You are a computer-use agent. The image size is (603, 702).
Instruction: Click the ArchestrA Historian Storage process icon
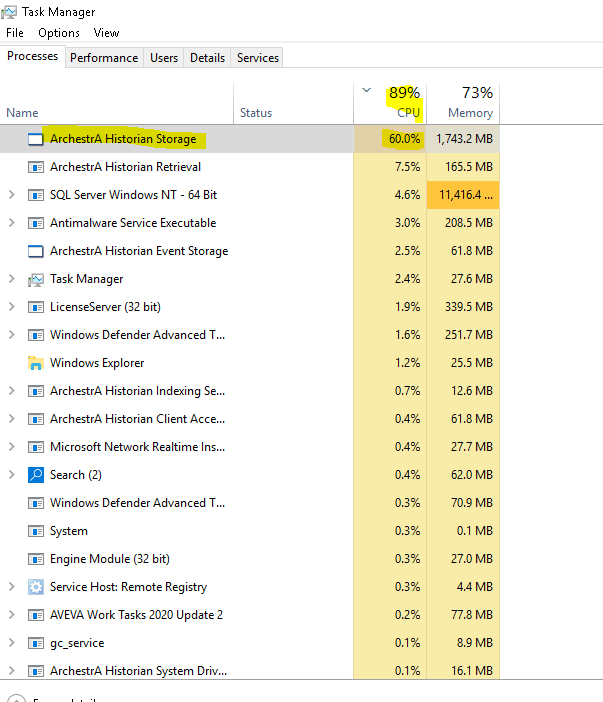point(35,139)
